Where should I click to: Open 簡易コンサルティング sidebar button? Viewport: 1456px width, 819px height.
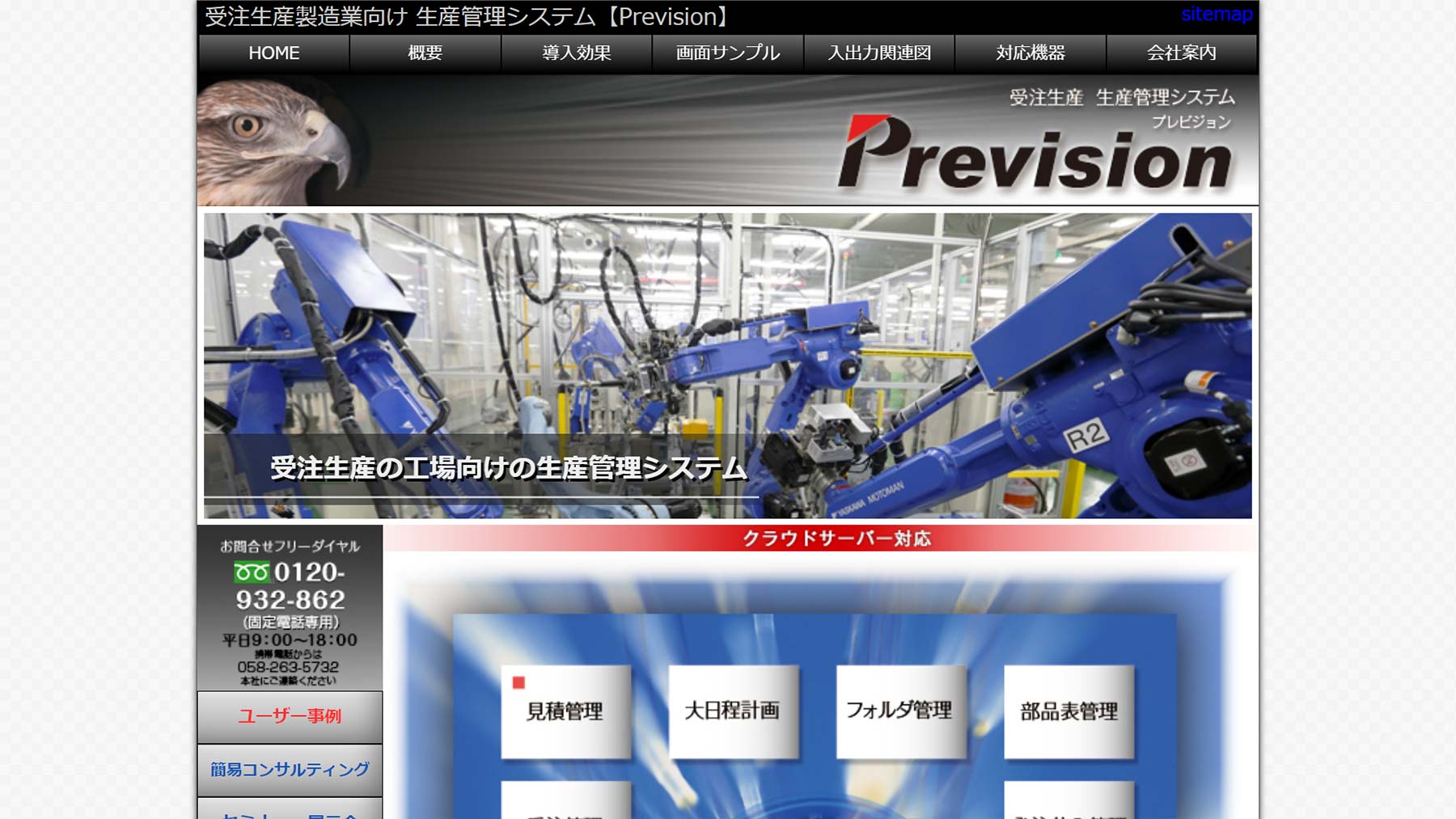tap(290, 770)
